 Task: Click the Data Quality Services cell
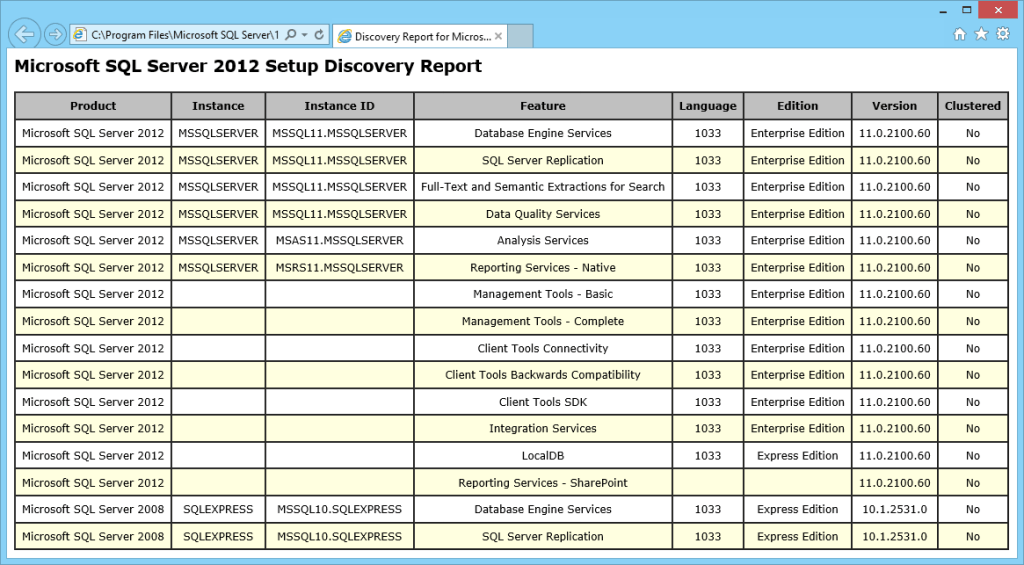point(543,214)
